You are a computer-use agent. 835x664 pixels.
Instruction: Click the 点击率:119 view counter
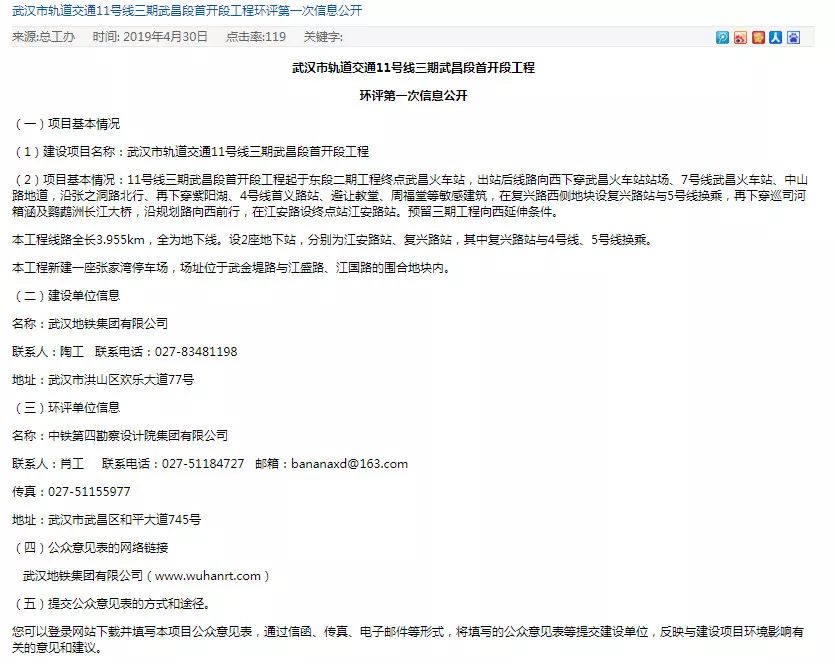[x=256, y=37]
